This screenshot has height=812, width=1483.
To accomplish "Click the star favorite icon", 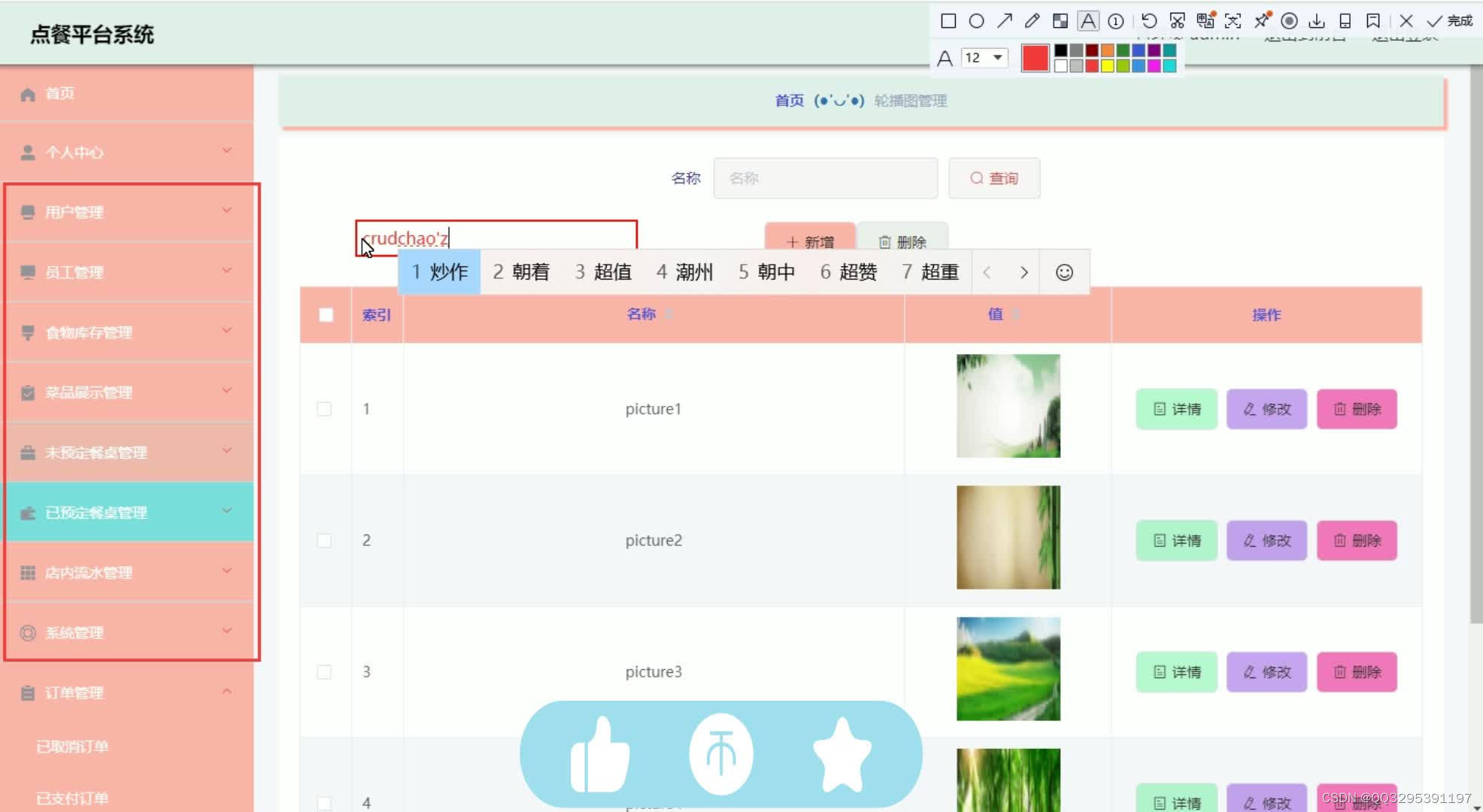I will pyautogui.click(x=842, y=754).
